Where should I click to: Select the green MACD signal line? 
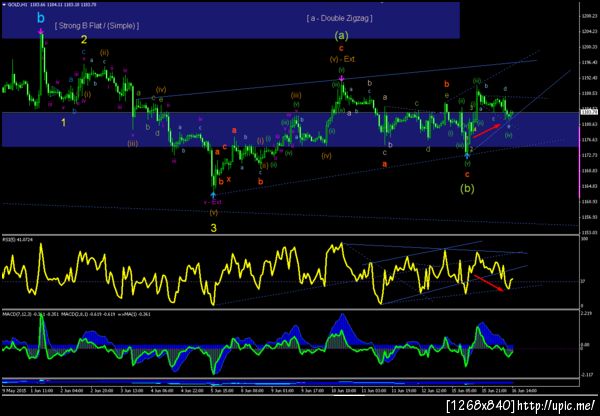[258, 346]
